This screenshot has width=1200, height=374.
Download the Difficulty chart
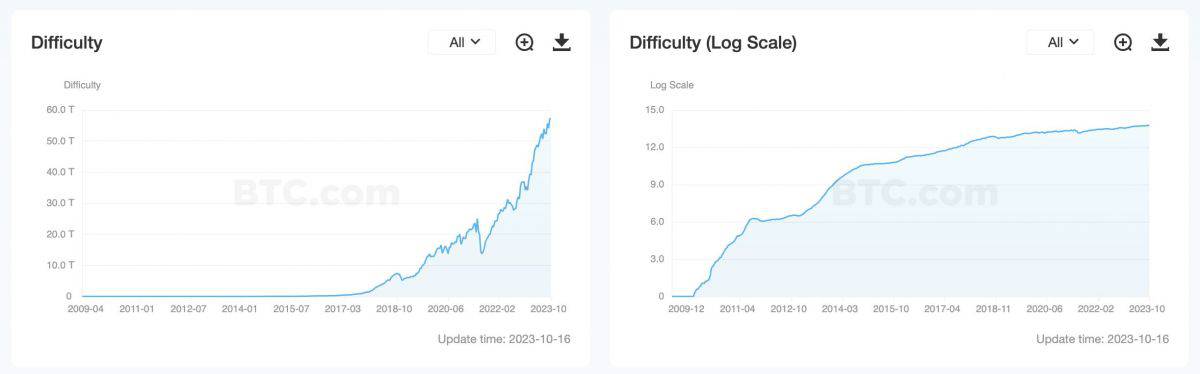point(562,42)
